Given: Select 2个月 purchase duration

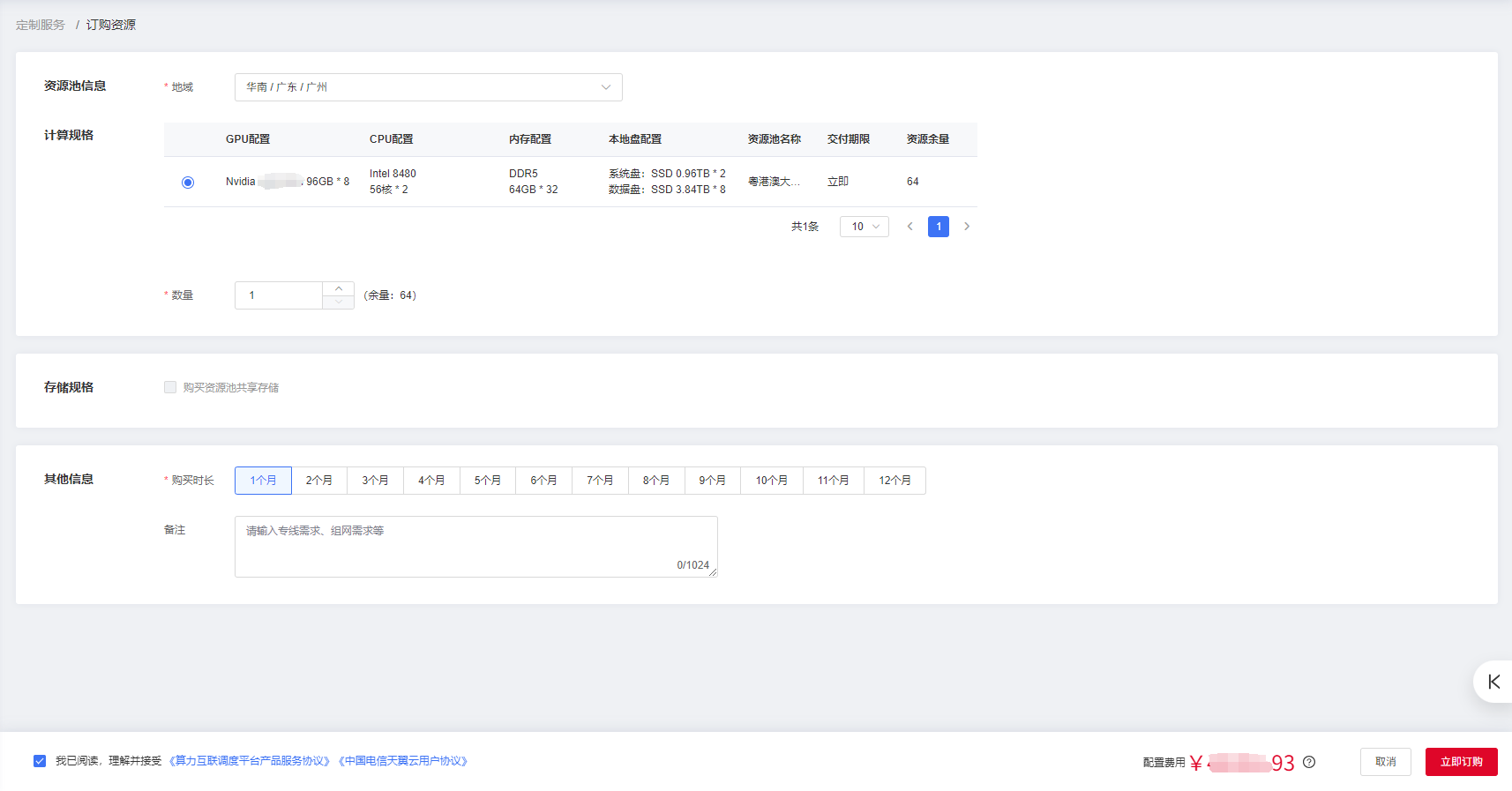Looking at the screenshot, I should click(x=319, y=481).
